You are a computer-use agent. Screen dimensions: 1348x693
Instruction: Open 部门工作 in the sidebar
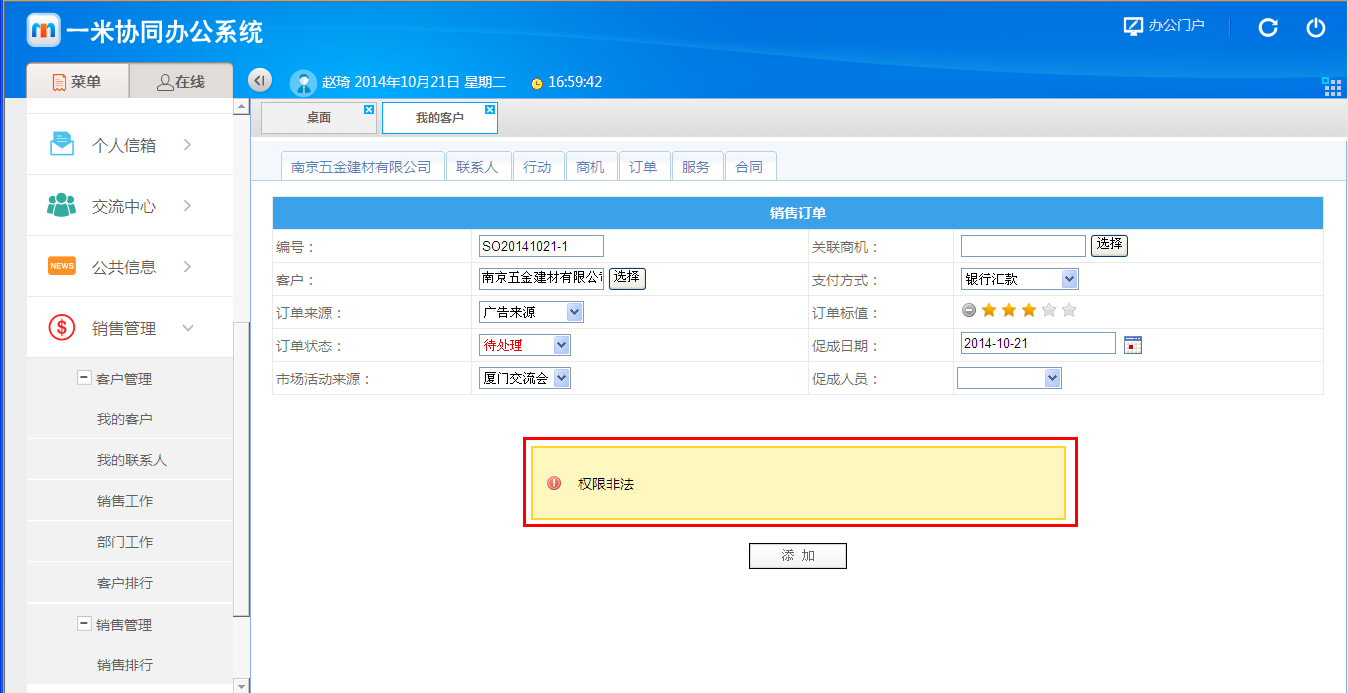[x=125, y=542]
